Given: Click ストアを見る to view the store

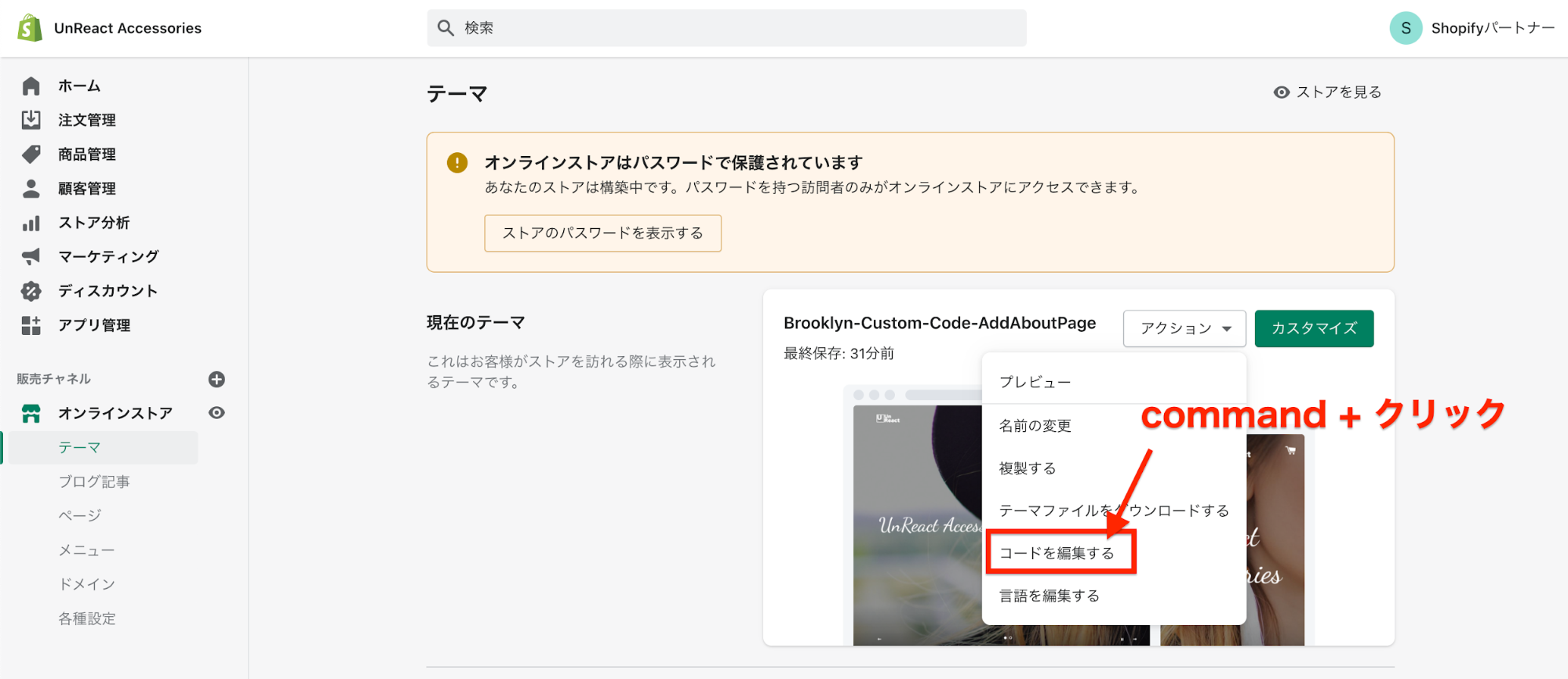Looking at the screenshot, I should (x=1327, y=93).
